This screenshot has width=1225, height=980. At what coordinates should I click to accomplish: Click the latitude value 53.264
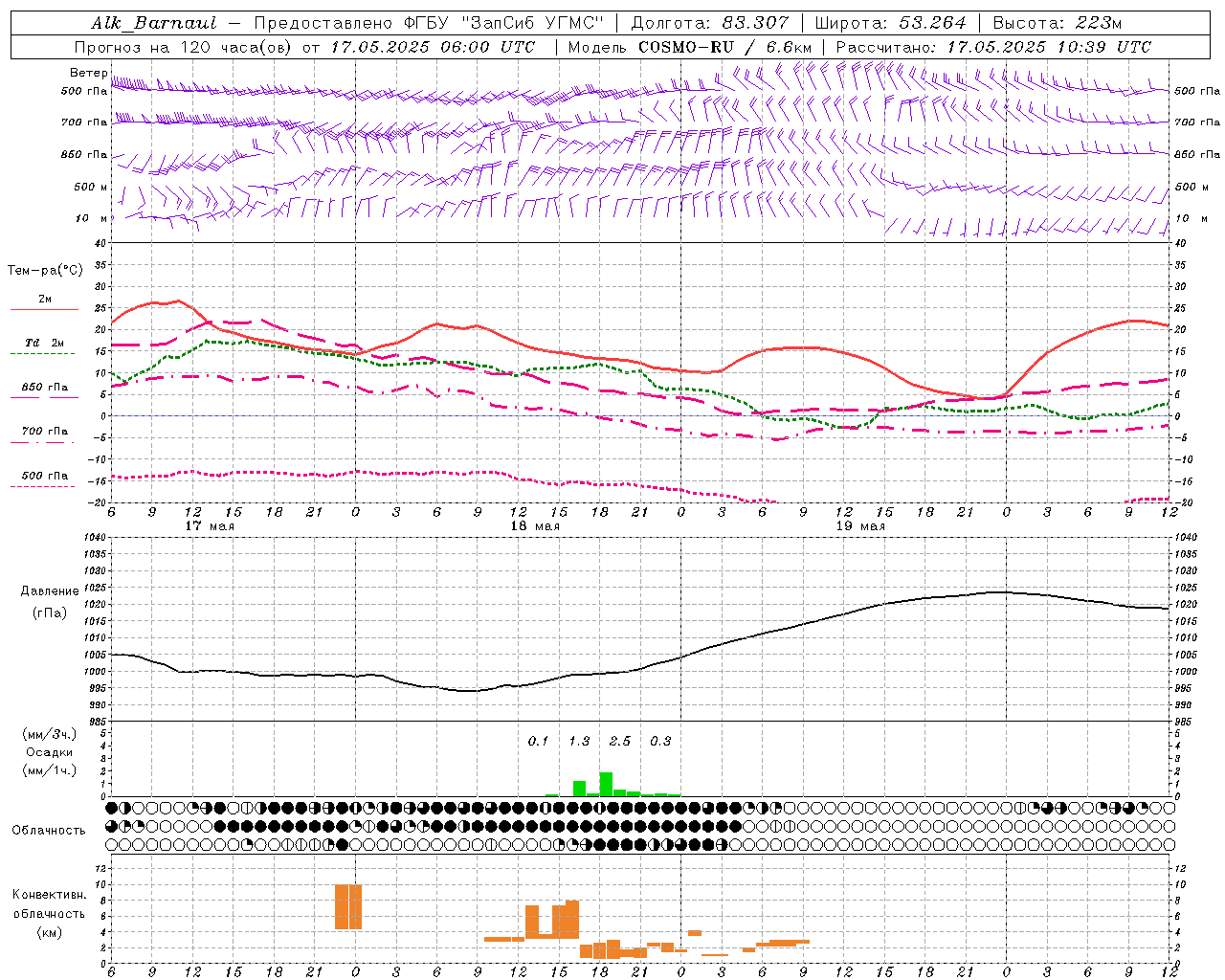click(x=933, y=23)
